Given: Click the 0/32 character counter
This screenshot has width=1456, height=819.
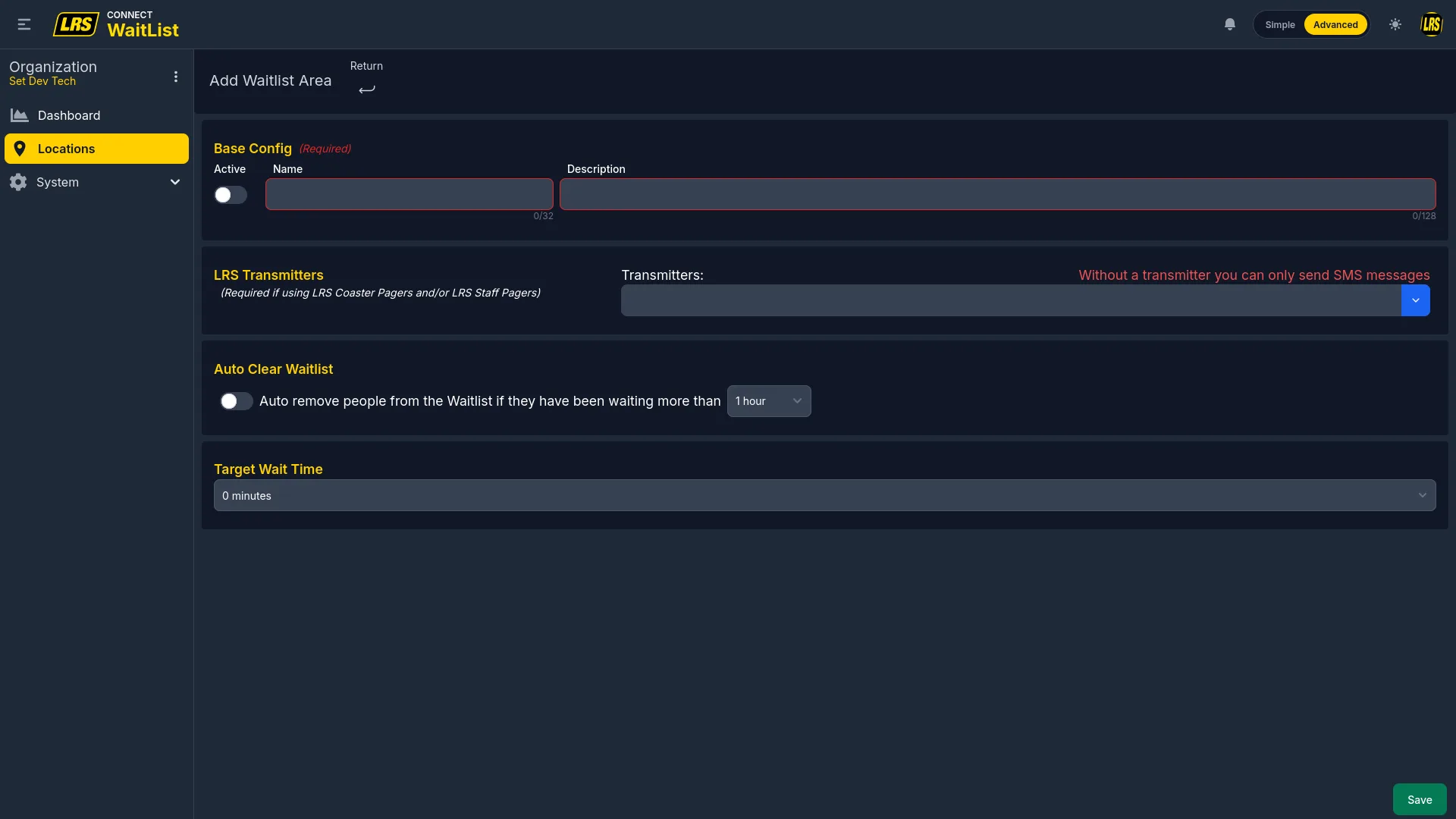Looking at the screenshot, I should tap(543, 216).
